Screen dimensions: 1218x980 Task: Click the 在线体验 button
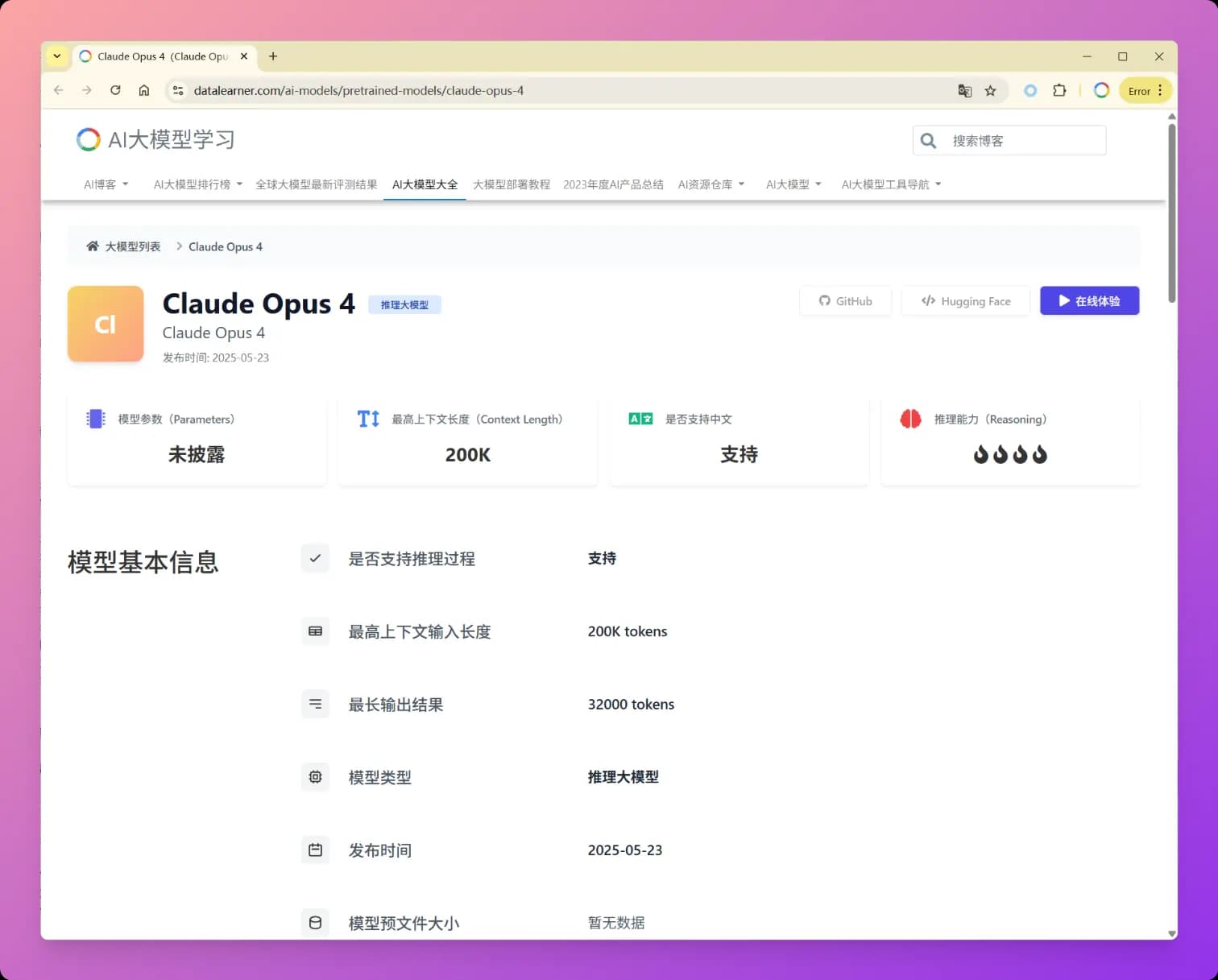1089,300
